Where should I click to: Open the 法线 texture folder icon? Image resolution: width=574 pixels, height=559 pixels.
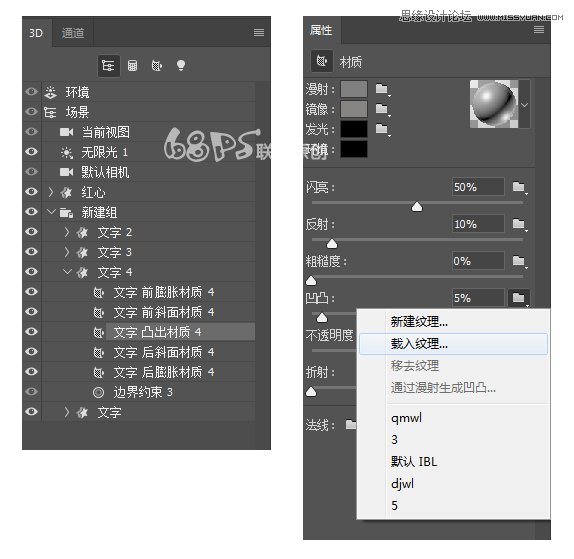(351, 425)
